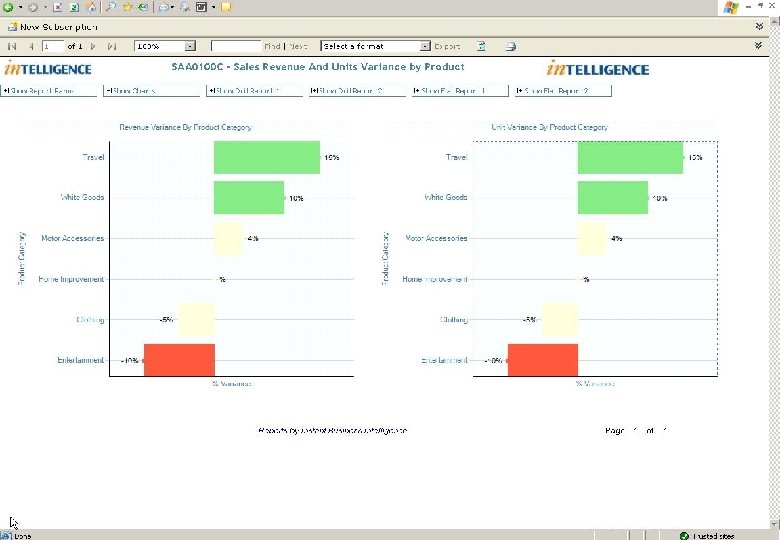Toggle the Show Flat Report 2 section

[563, 91]
